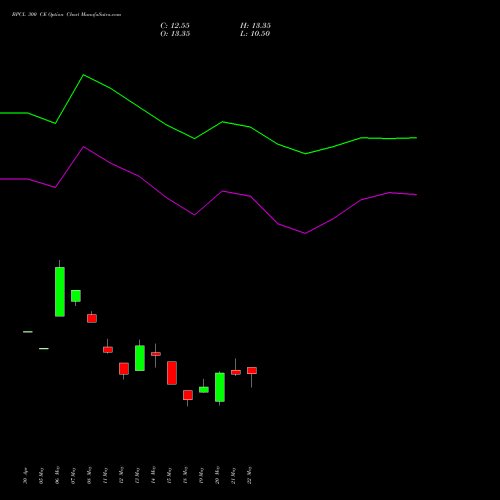Screen dimensions: 500x500
Task: Select the tall green candlestick for 06 May
Action: click(x=60, y=292)
